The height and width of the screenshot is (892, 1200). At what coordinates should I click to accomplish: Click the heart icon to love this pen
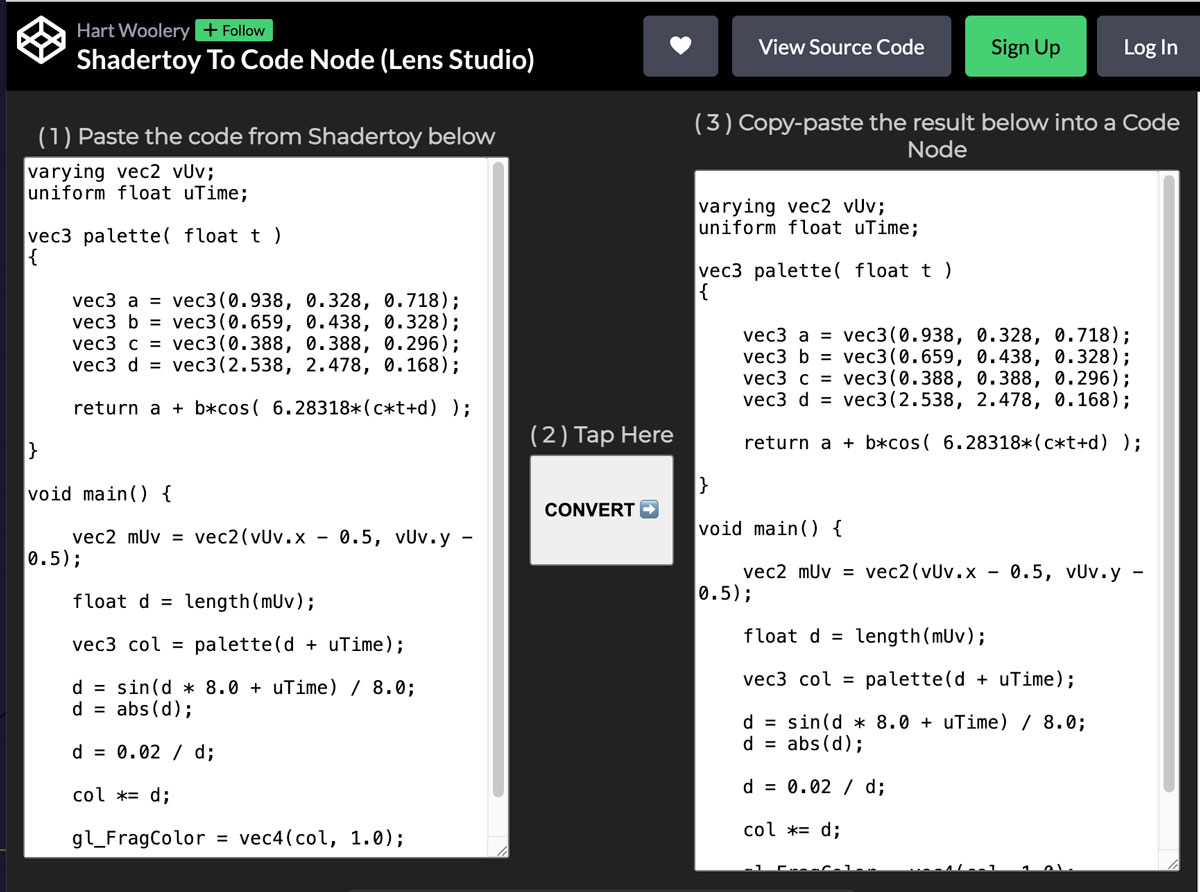coord(681,46)
